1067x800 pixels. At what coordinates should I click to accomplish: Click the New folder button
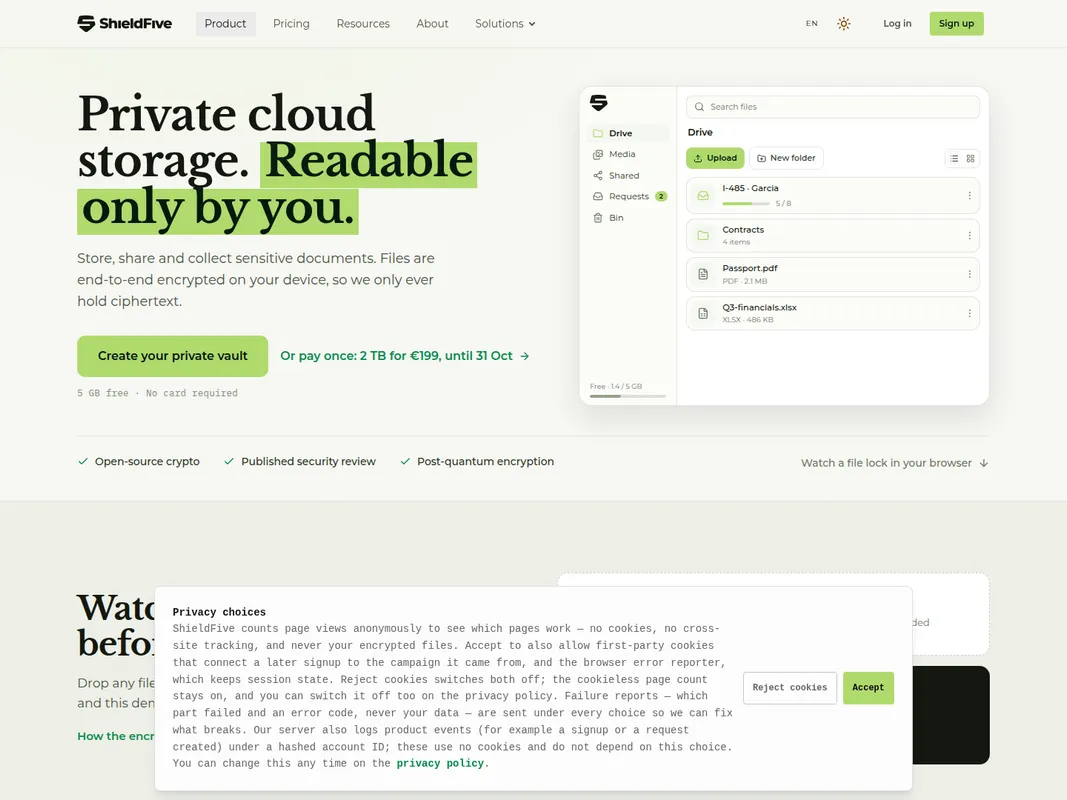pyautogui.click(x=786, y=158)
